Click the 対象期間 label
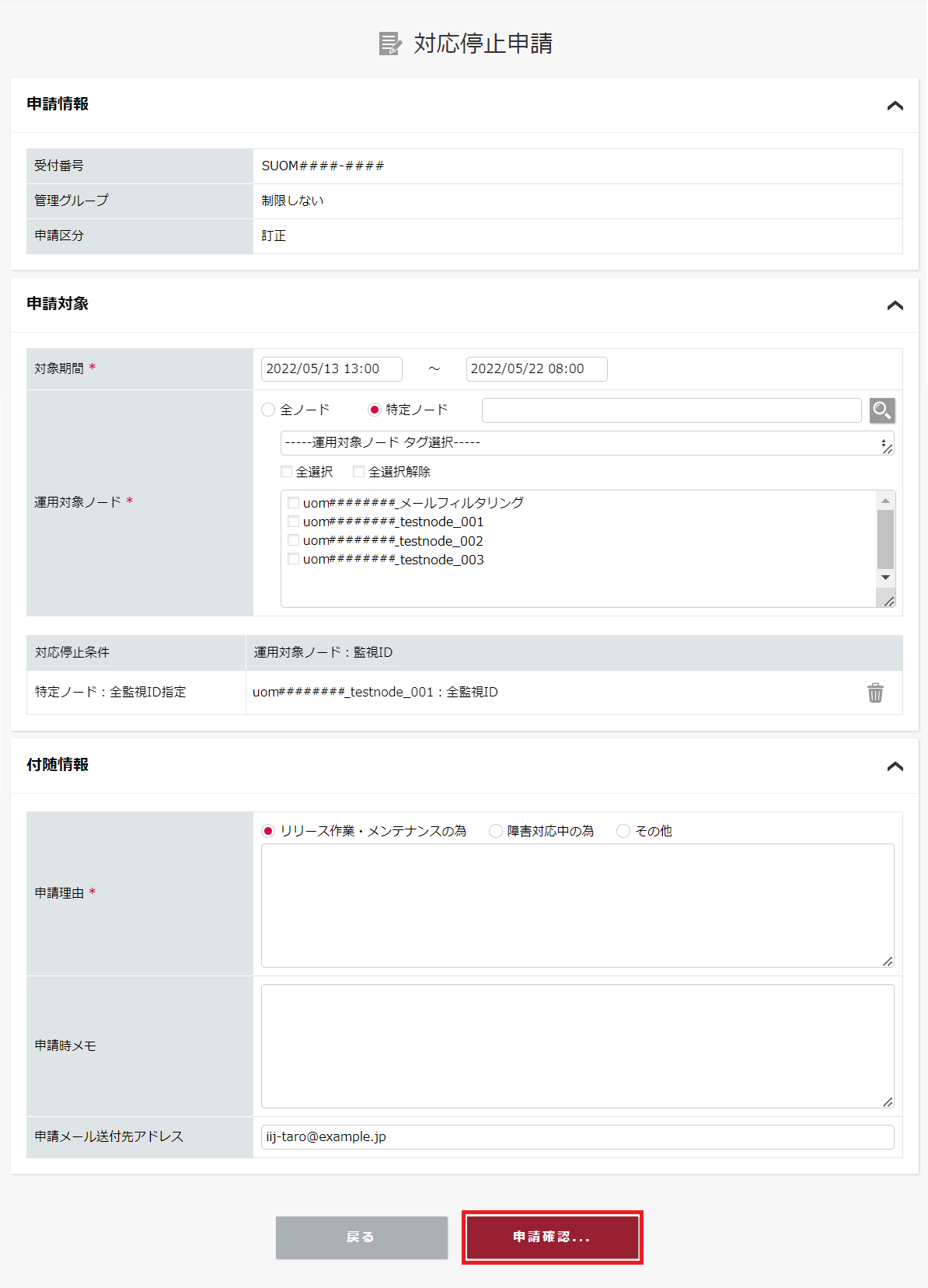 (x=59, y=368)
